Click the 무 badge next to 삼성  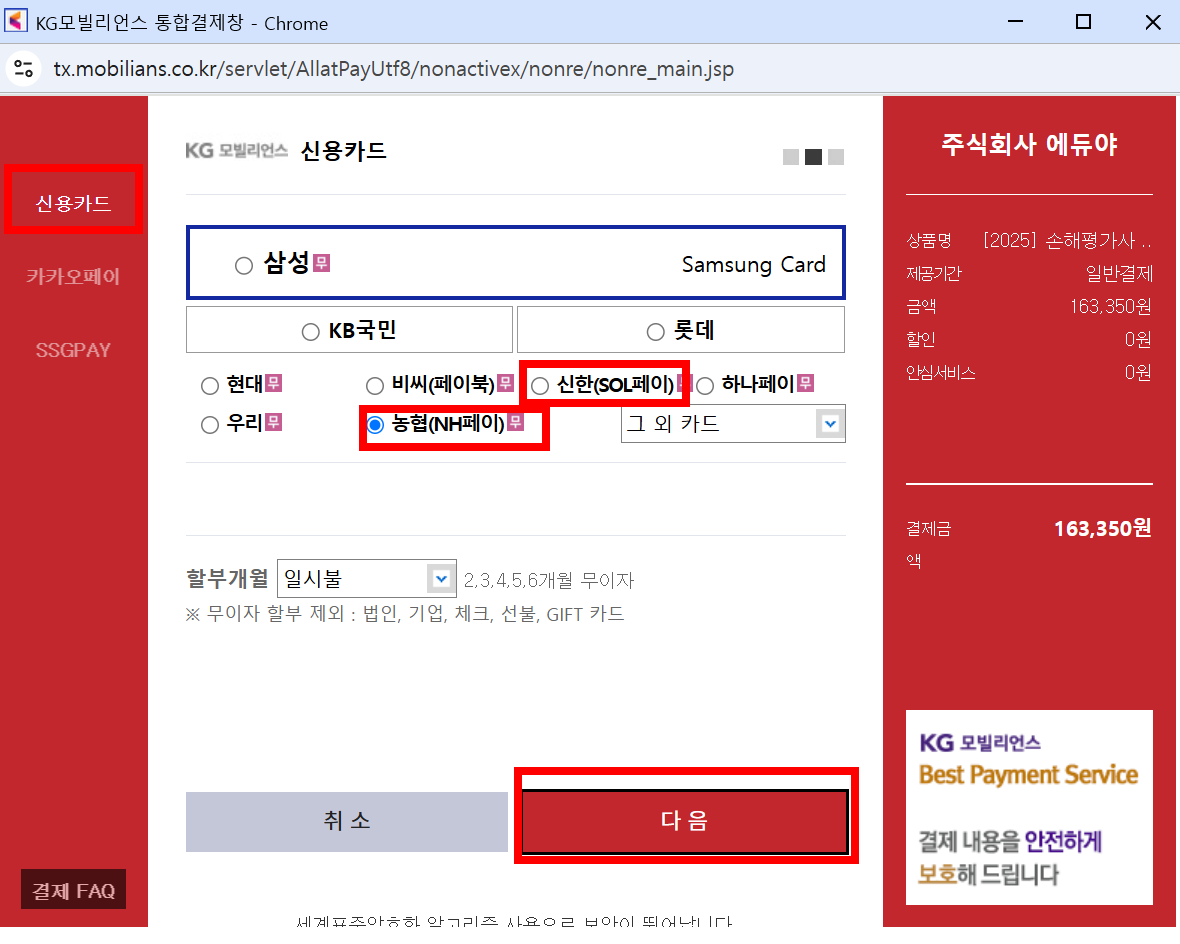point(321,263)
